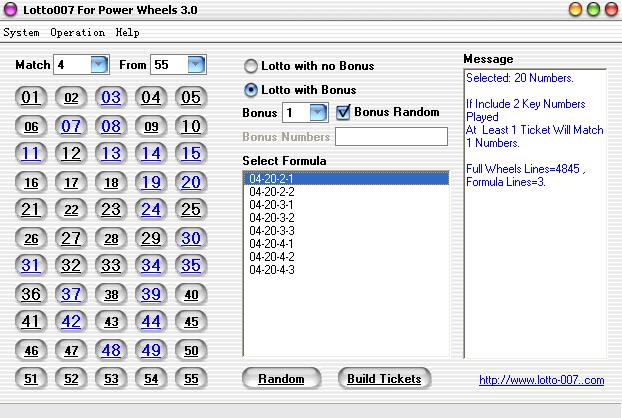Select formula 04-20-2-1
This screenshot has height=418, width=622.
[346, 178]
